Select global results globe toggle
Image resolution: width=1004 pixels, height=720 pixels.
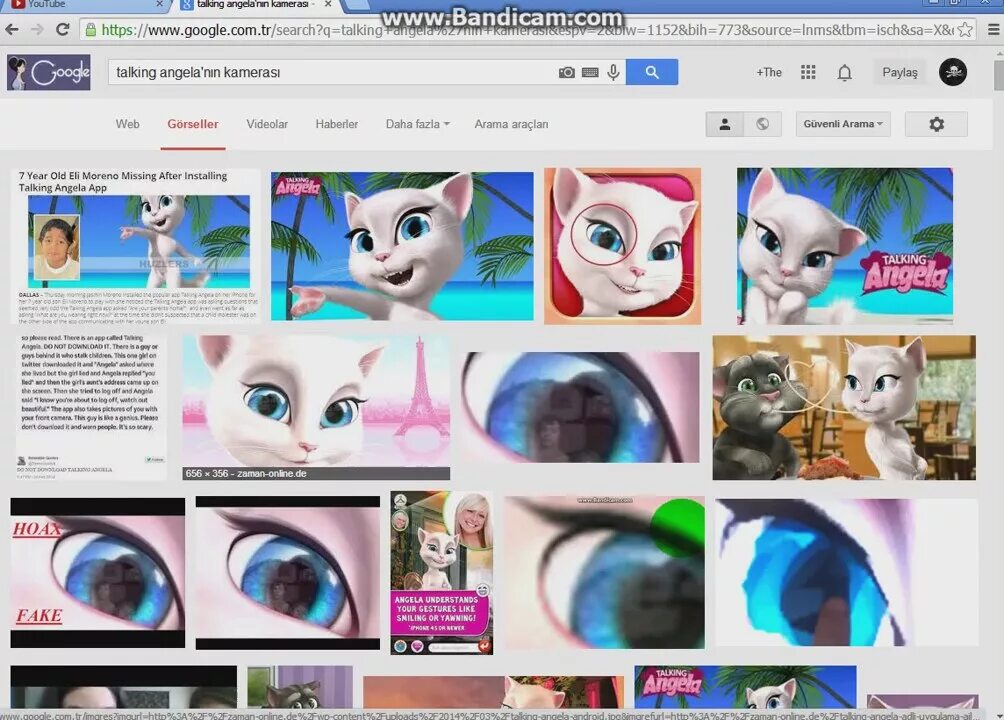pos(763,124)
